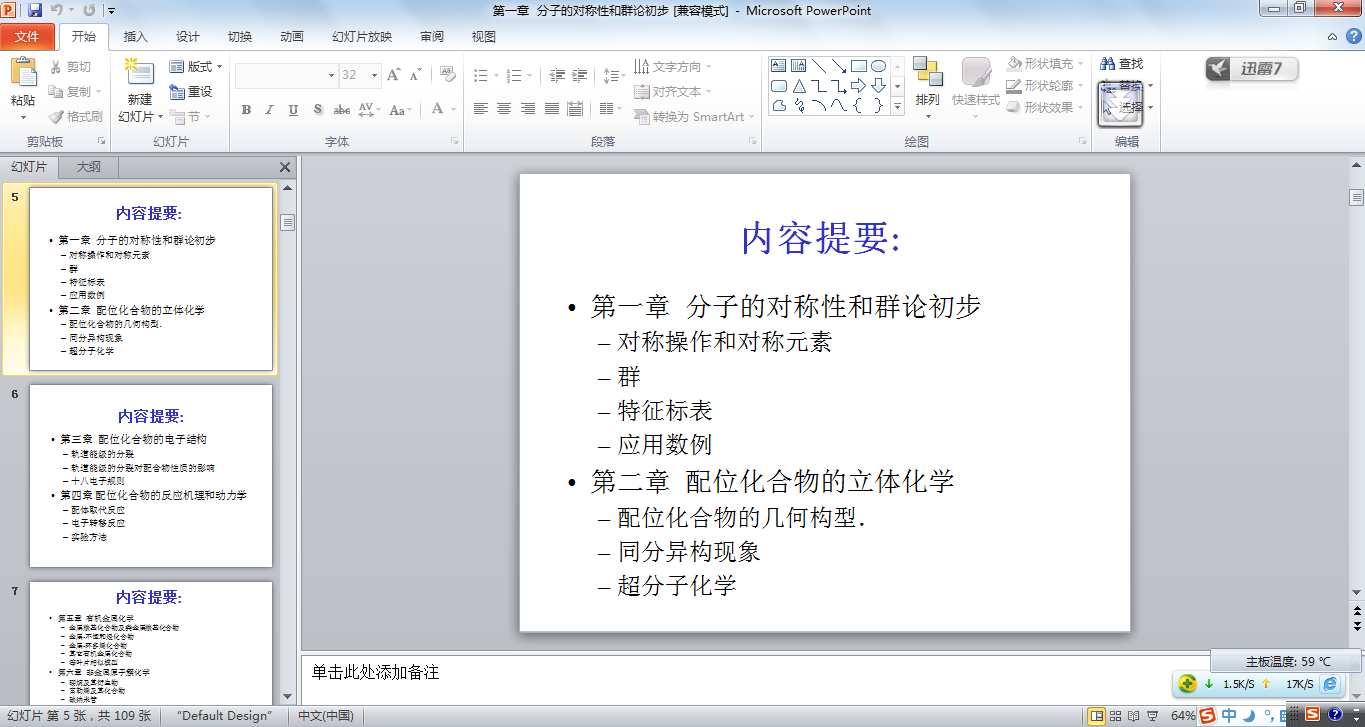Click the Format Painter (格式刷) button
Viewport: 1365px width, 727px height.
click(75, 116)
